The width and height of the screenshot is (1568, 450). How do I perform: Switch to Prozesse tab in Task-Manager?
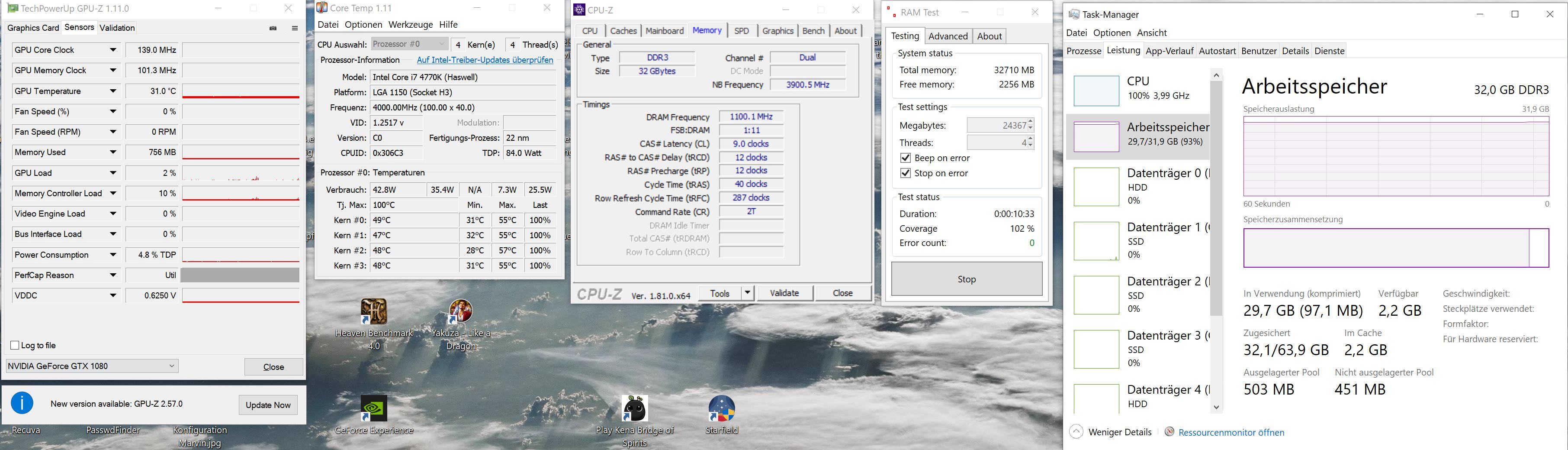pyautogui.click(x=1083, y=51)
